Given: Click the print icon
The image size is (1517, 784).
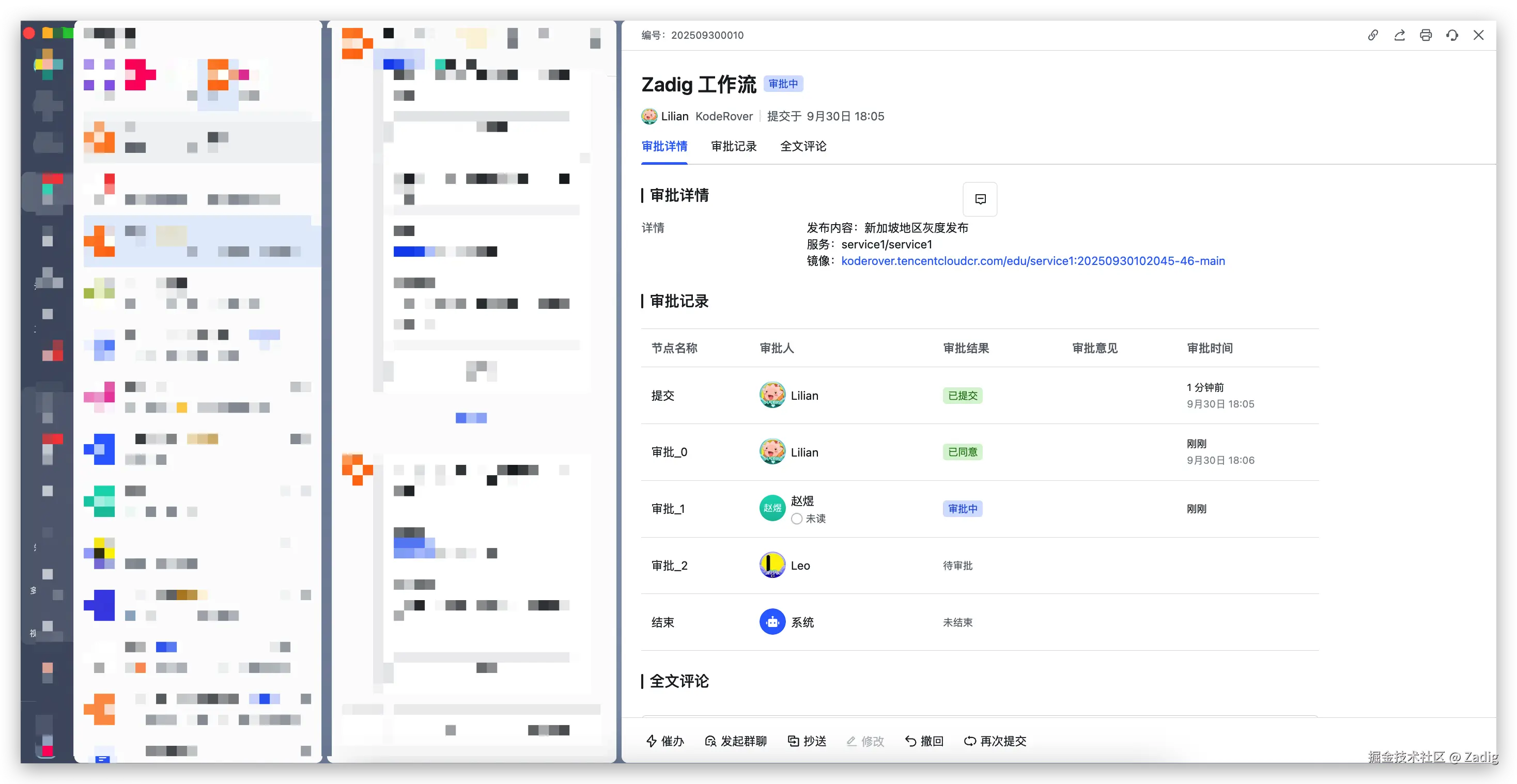Looking at the screenshot, I should (1426, 35).
